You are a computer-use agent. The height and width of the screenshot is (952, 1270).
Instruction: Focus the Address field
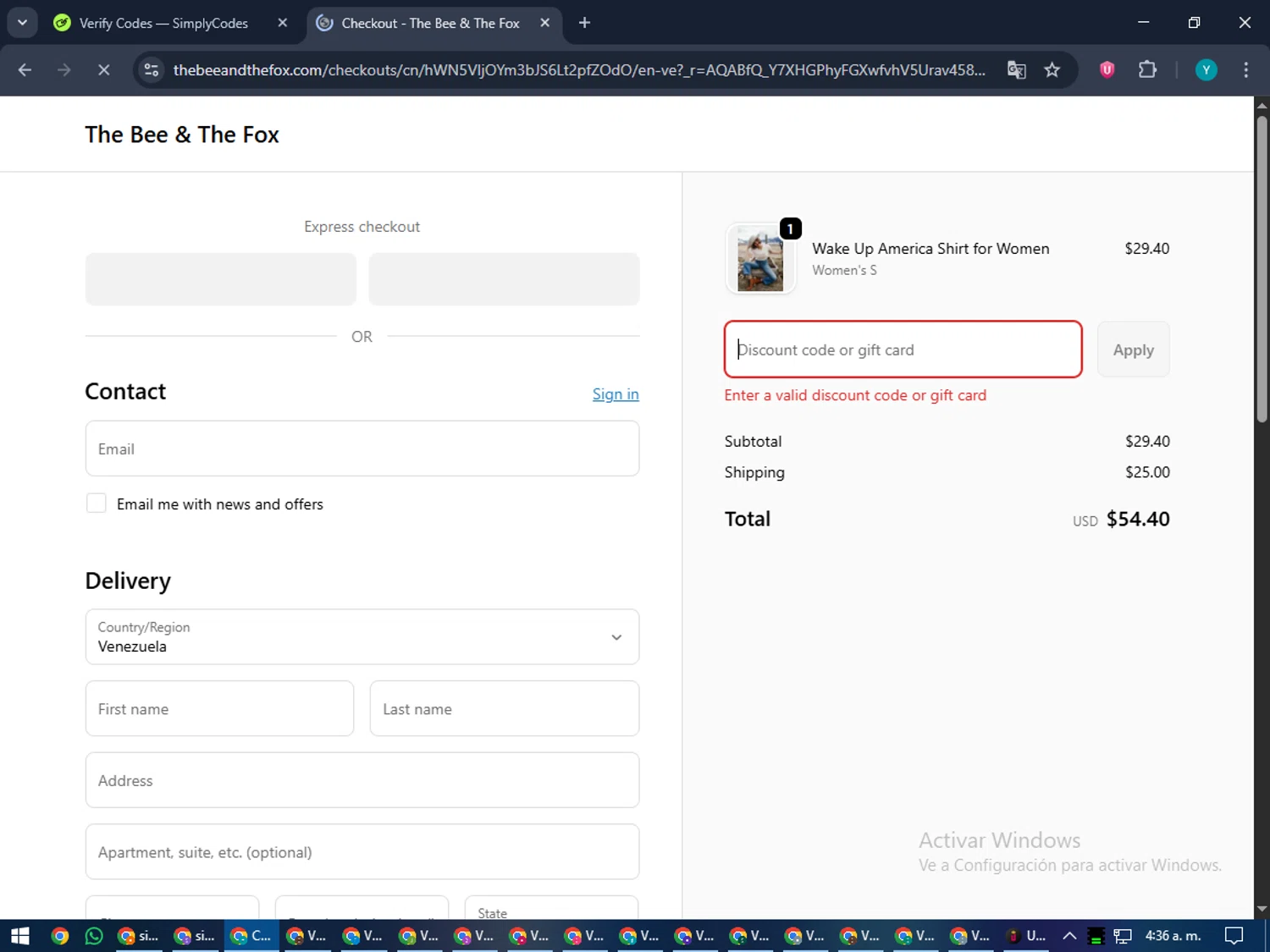coord(362,780)
